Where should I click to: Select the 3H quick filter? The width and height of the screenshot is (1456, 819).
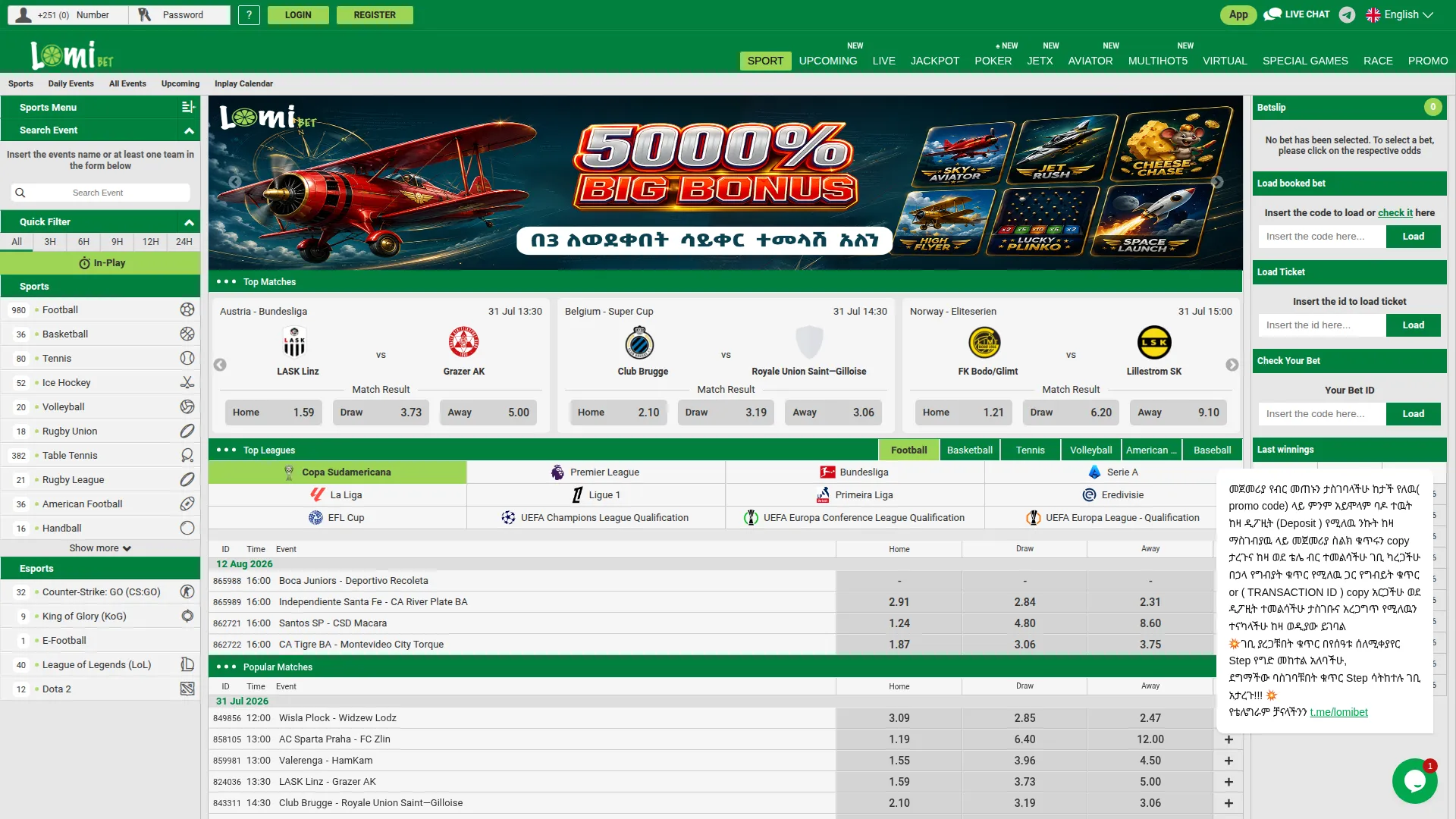click(50, 242)
